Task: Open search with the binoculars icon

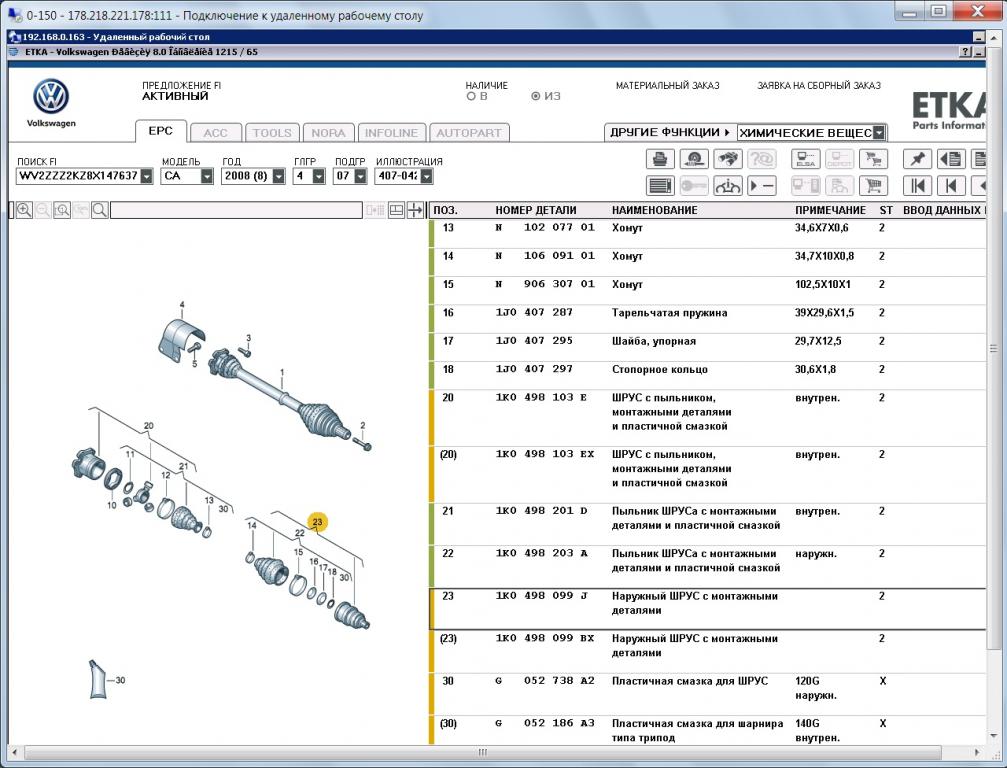Action: [x=728, y=159]
